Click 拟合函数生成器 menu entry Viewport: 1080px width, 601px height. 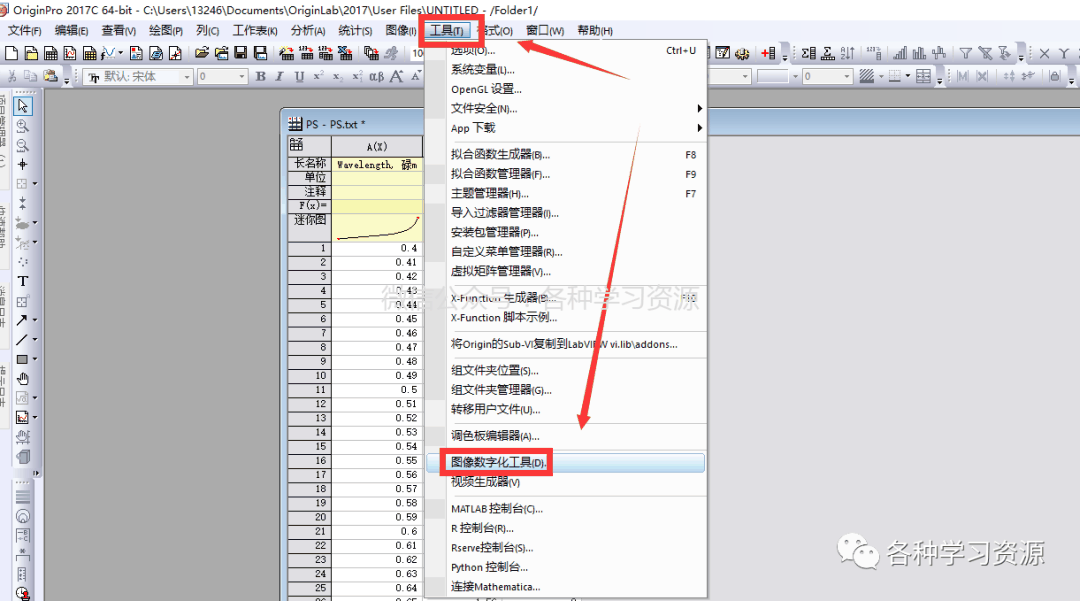[500, 155]
